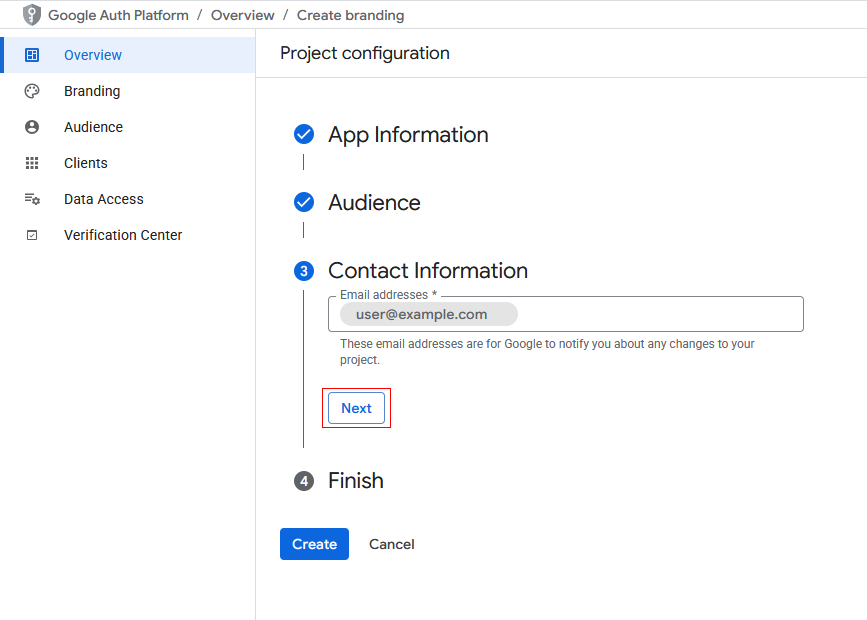This screenshot has width=867, height=620.
Task: Click the Audience step completed checkmark icon
Action: click(x=304, y=203)
